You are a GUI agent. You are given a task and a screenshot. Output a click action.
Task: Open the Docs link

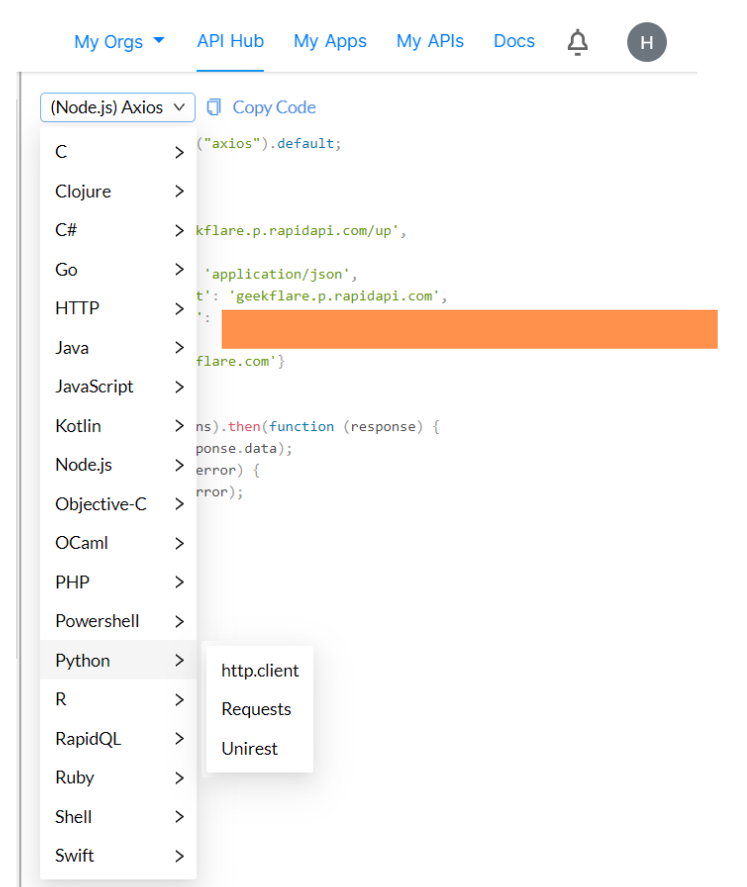(514, 41)
